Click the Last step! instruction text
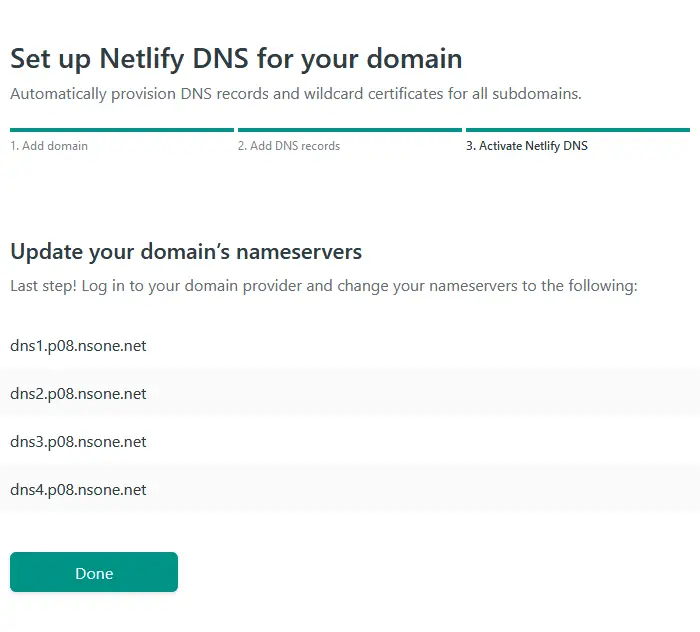700x632 pixels. 324,286
